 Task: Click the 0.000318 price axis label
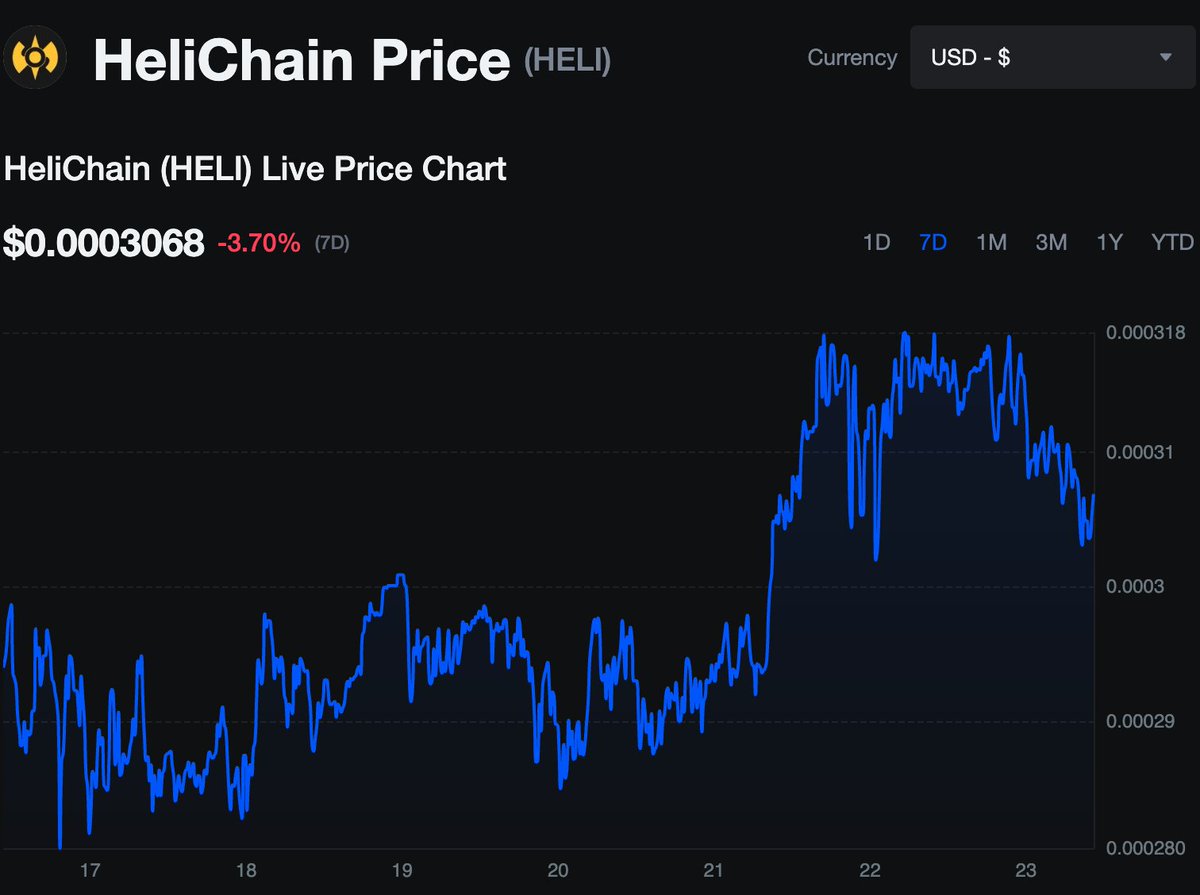pyautogui.click(x=1145, y=332)
